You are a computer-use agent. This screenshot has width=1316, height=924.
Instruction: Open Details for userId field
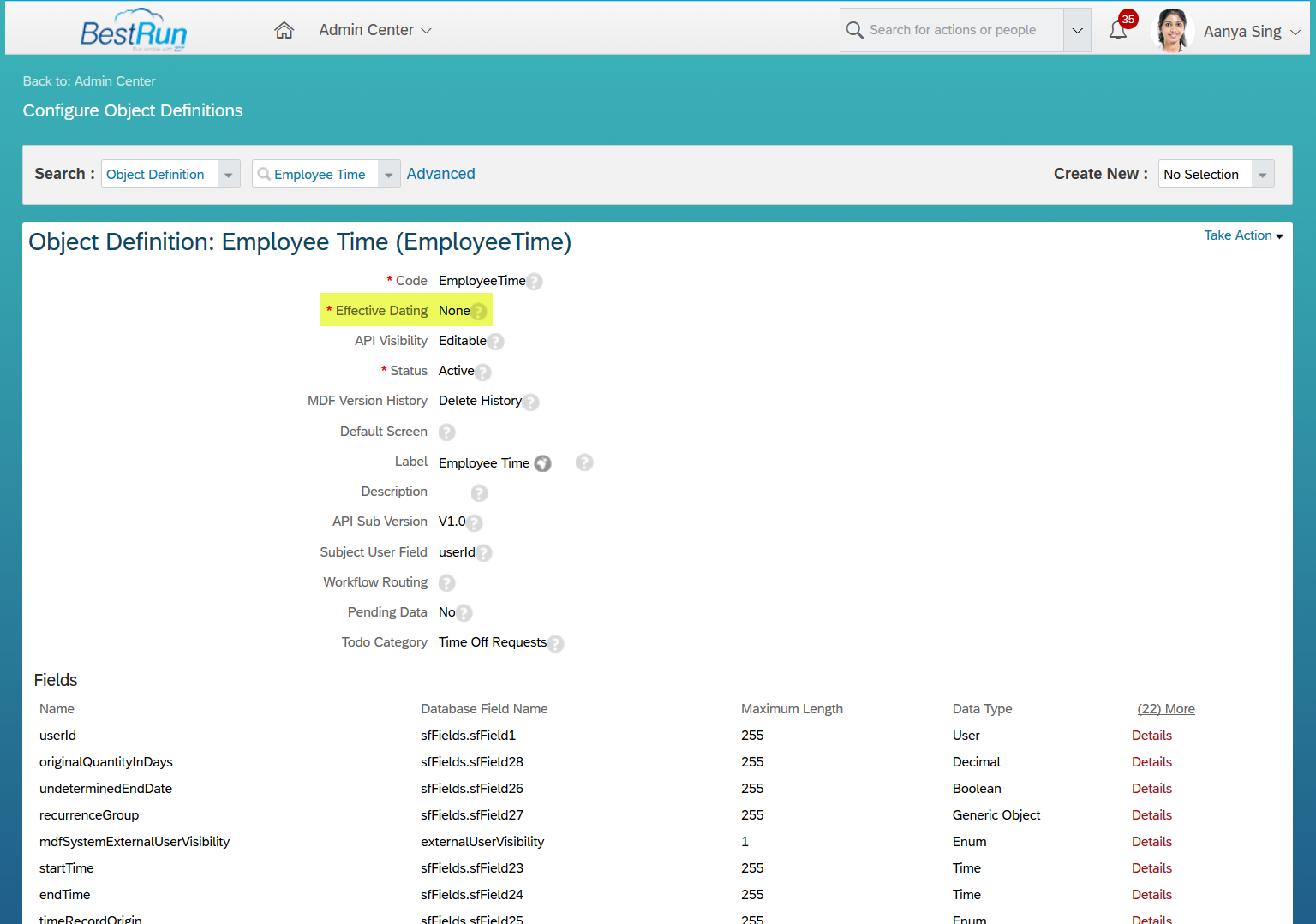pyautogui.click(x=1151, y=736)
